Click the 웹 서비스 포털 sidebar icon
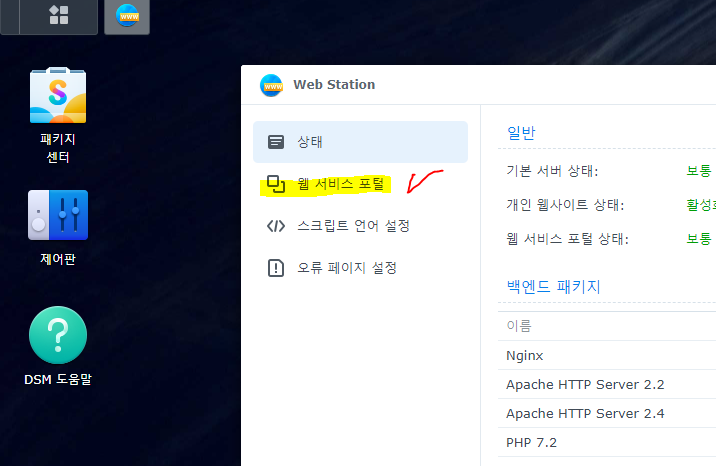 coord(276,184)
